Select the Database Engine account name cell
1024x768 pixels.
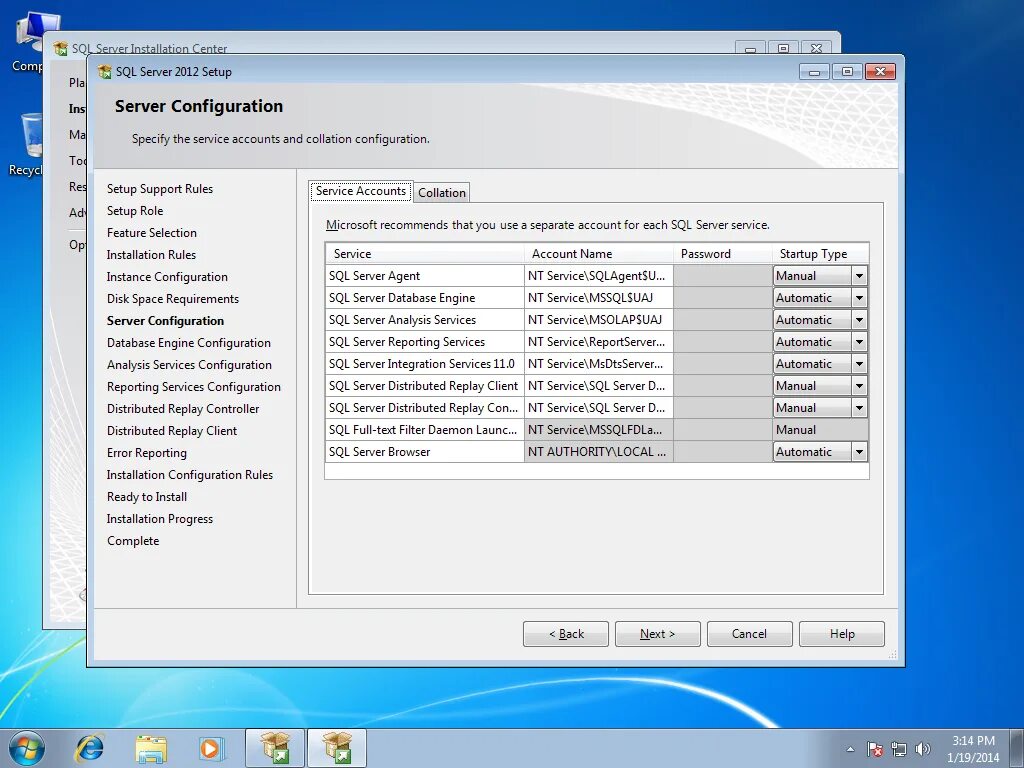598,298
